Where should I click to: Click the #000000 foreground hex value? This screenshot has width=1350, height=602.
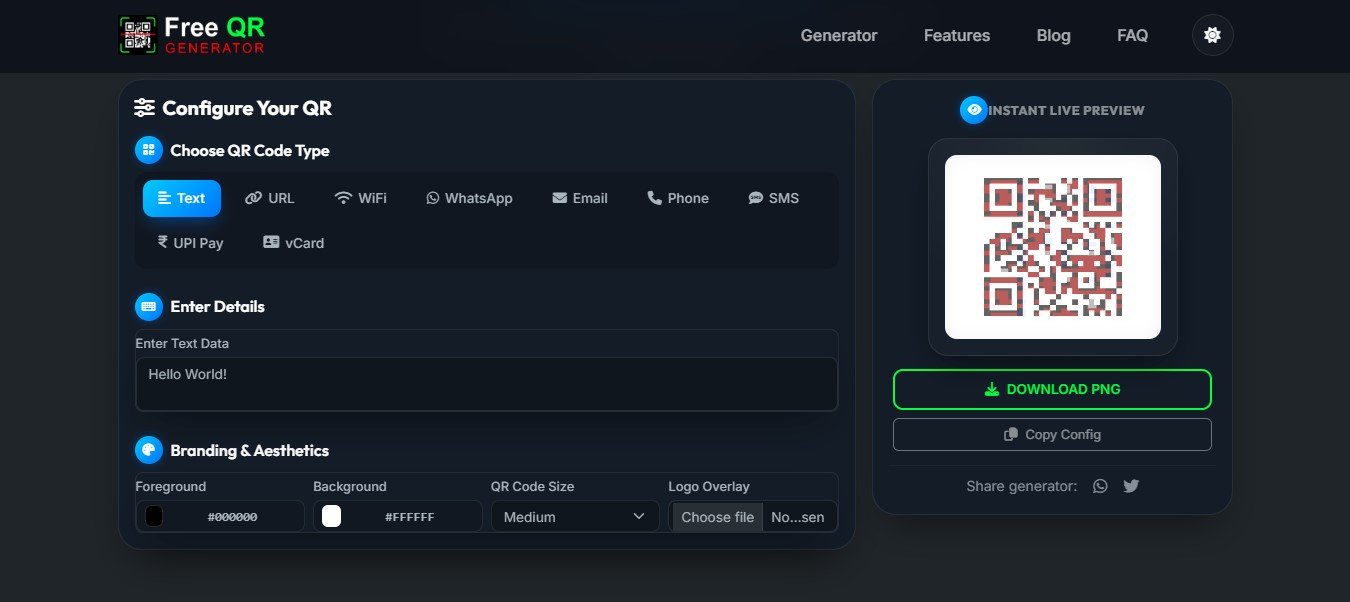pyautogui.click(x=233, y=517)
